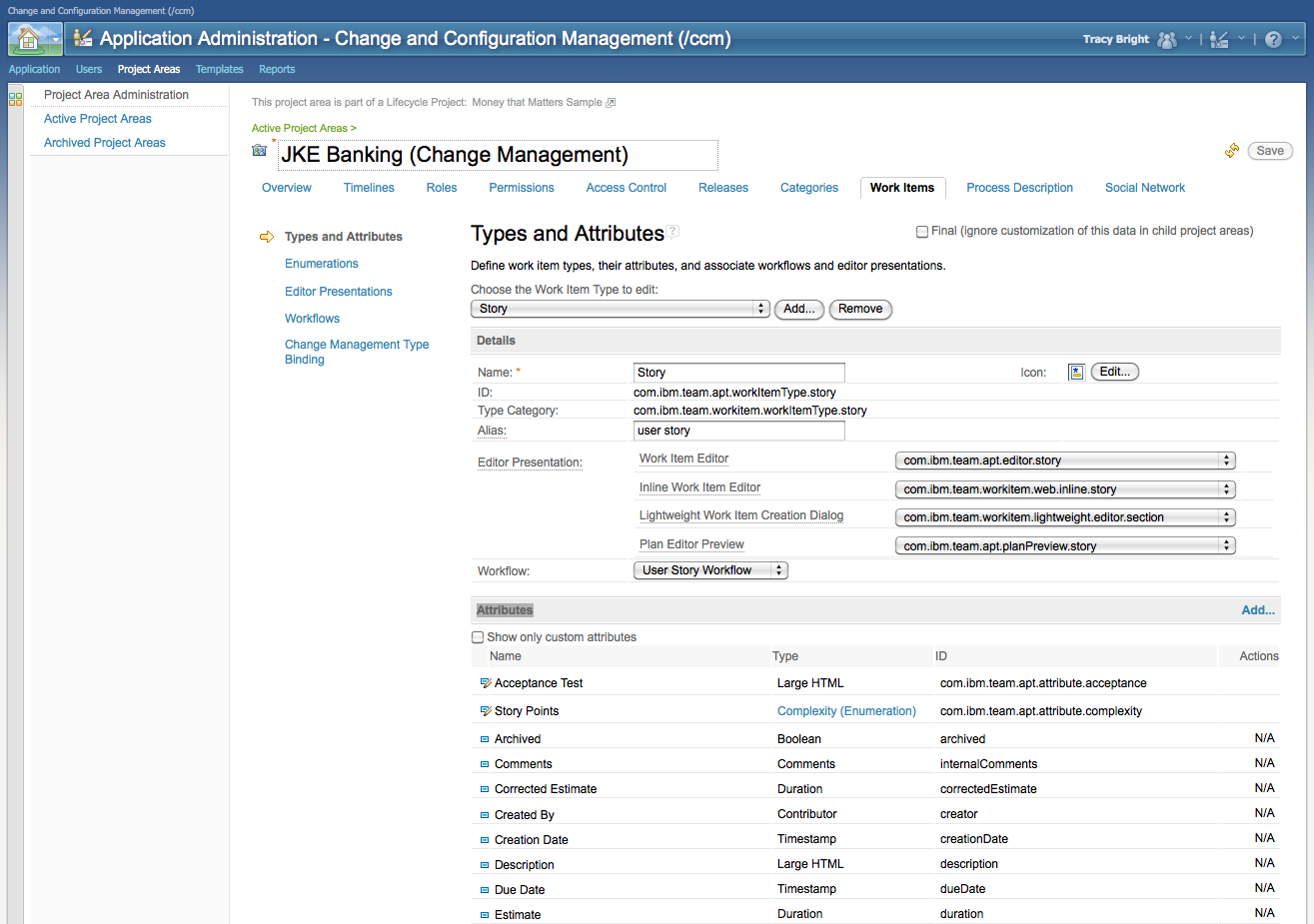Switch to the Overview tab
The image size is (1314, 924).
tap(287, 188)
